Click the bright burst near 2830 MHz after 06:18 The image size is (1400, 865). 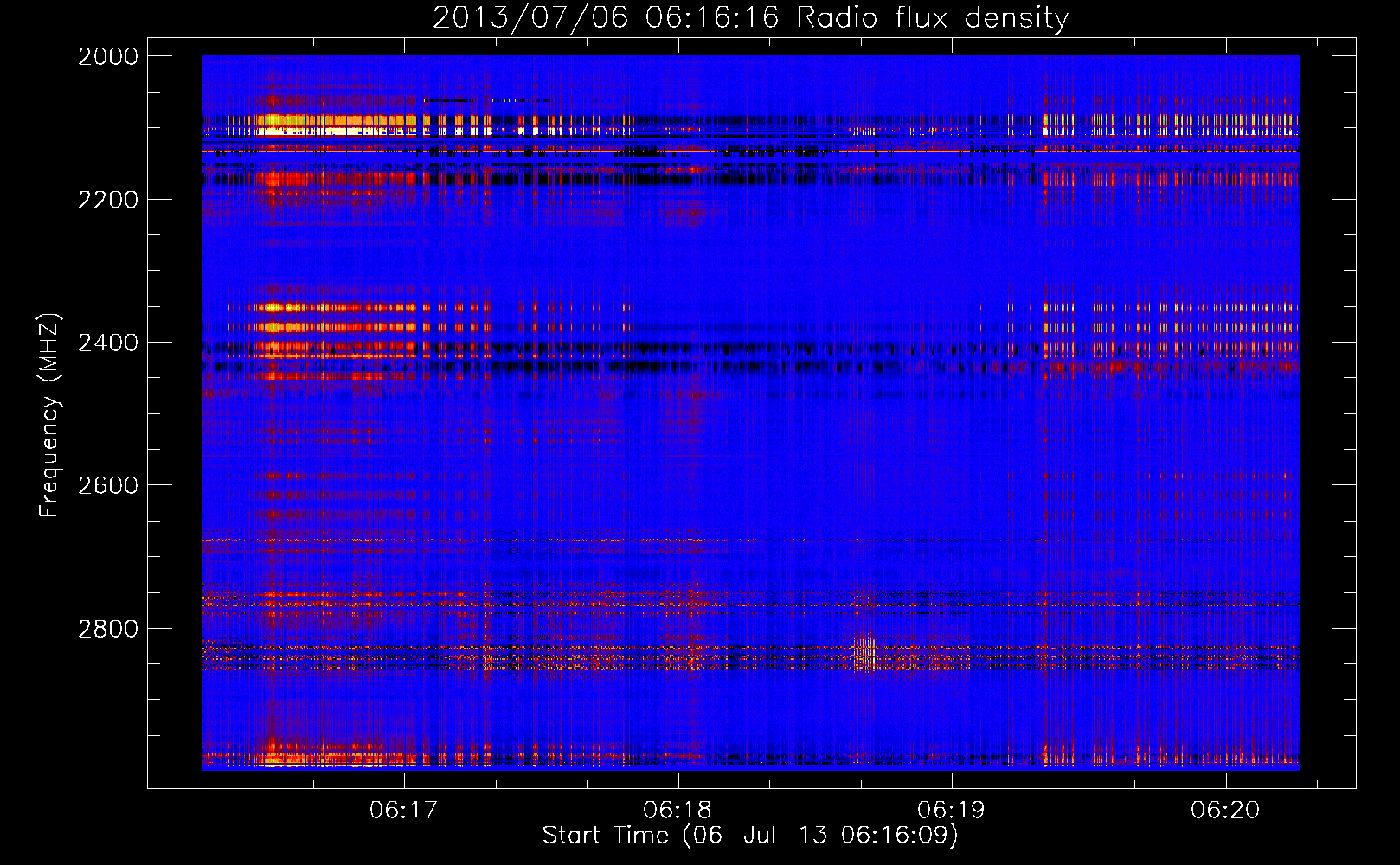tap(866, 653)
